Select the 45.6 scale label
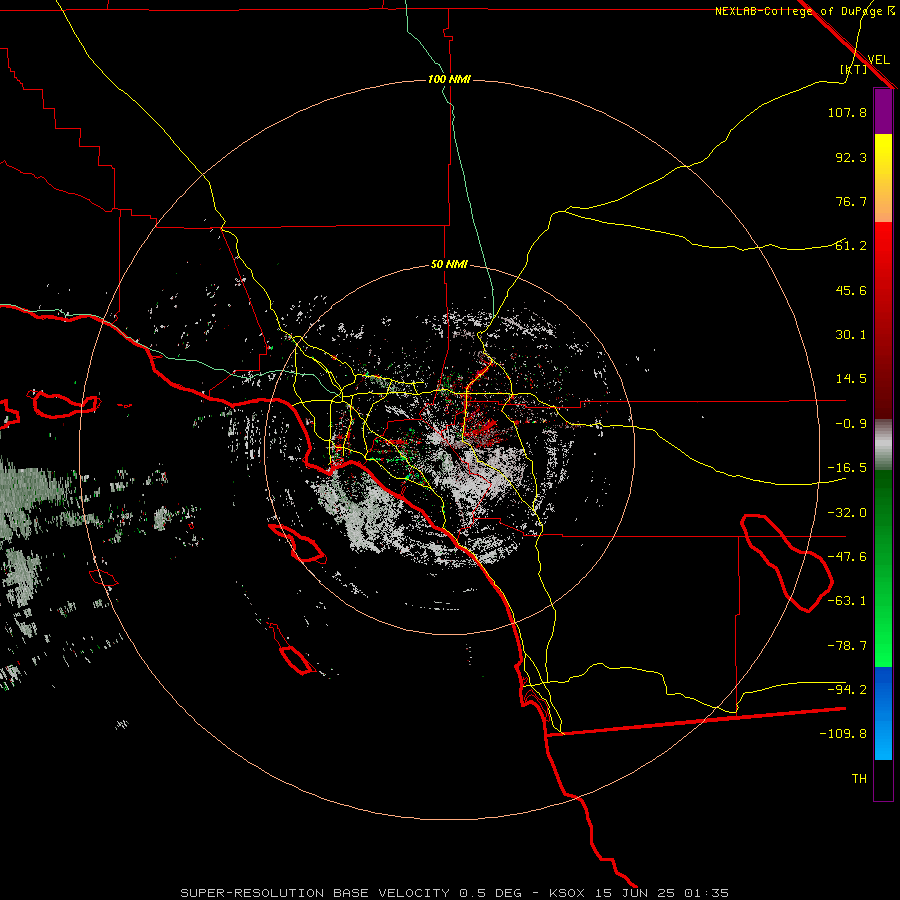Screen dimensions: 900x900 tap(851, 290)
